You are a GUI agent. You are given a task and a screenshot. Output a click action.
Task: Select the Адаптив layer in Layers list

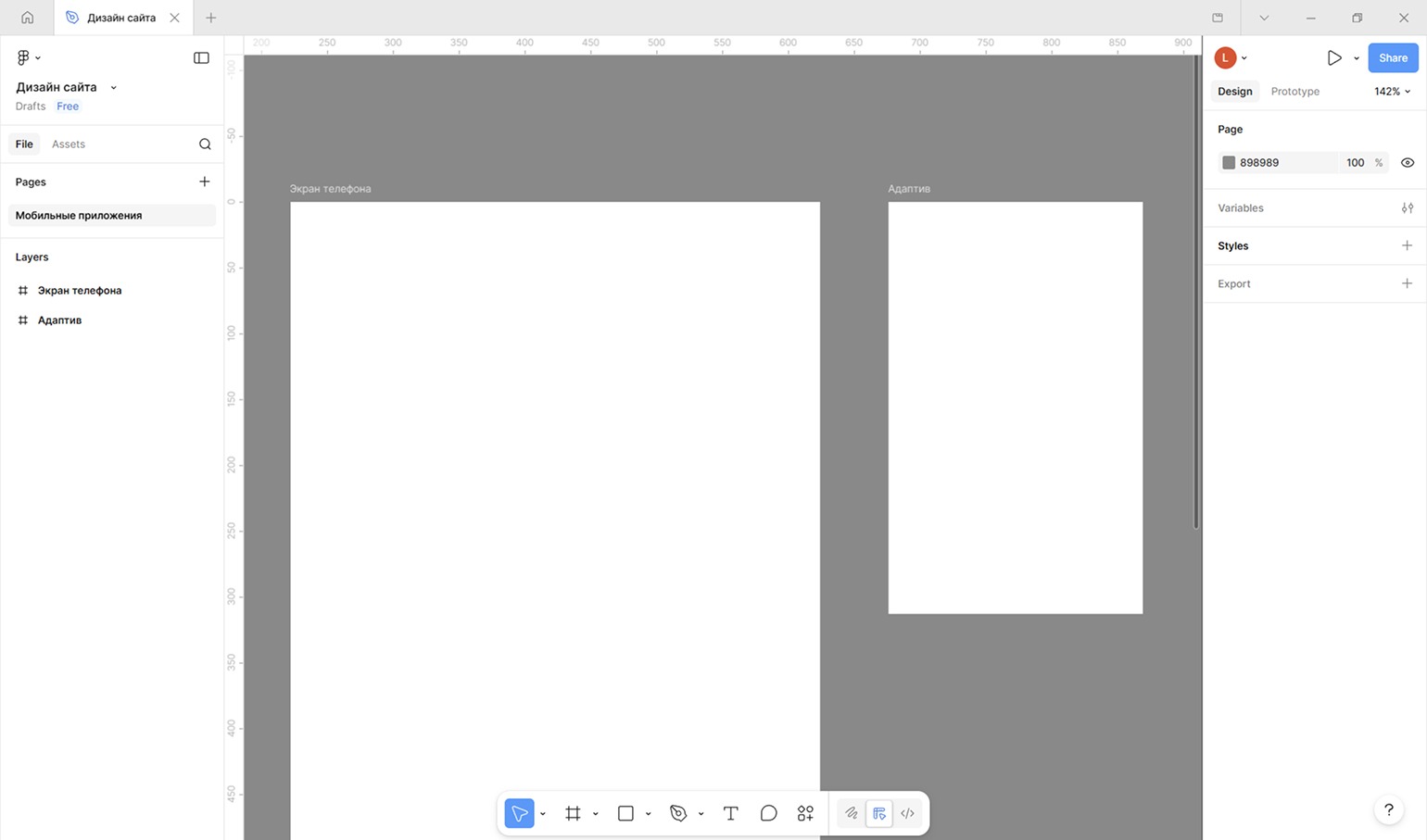(x=59, y=320)
